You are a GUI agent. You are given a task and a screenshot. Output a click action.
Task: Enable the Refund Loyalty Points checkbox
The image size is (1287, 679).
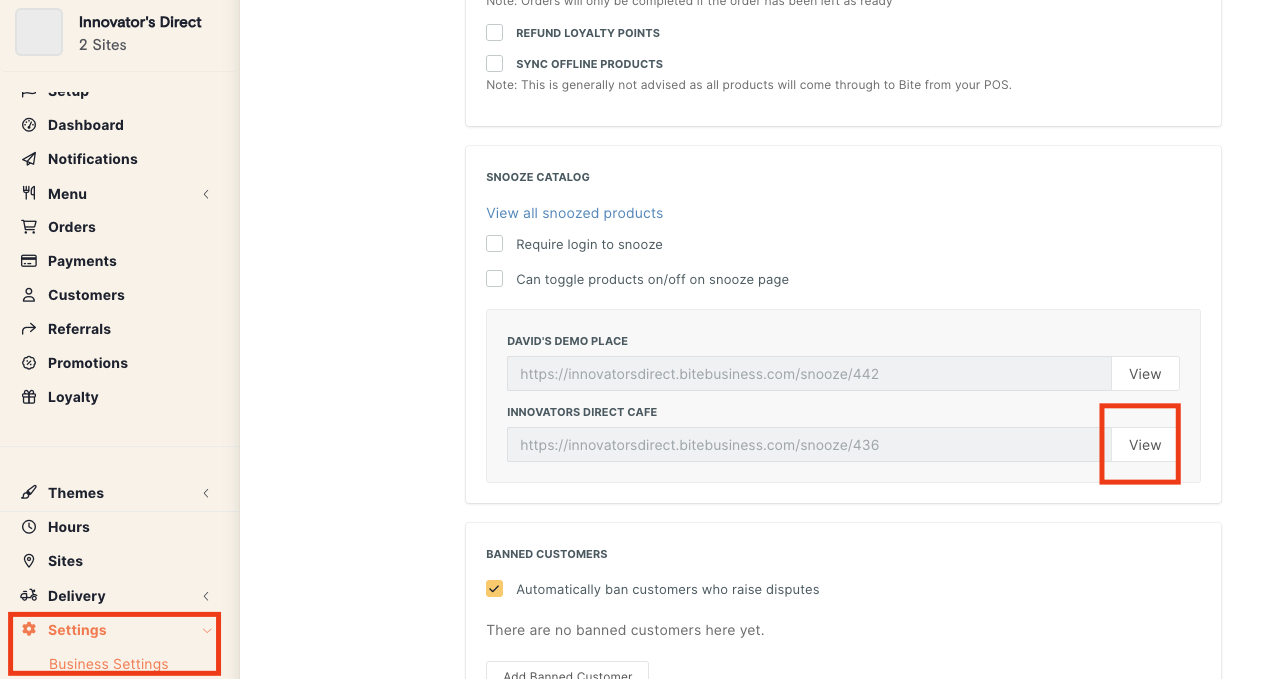click(x=495, y=33)
